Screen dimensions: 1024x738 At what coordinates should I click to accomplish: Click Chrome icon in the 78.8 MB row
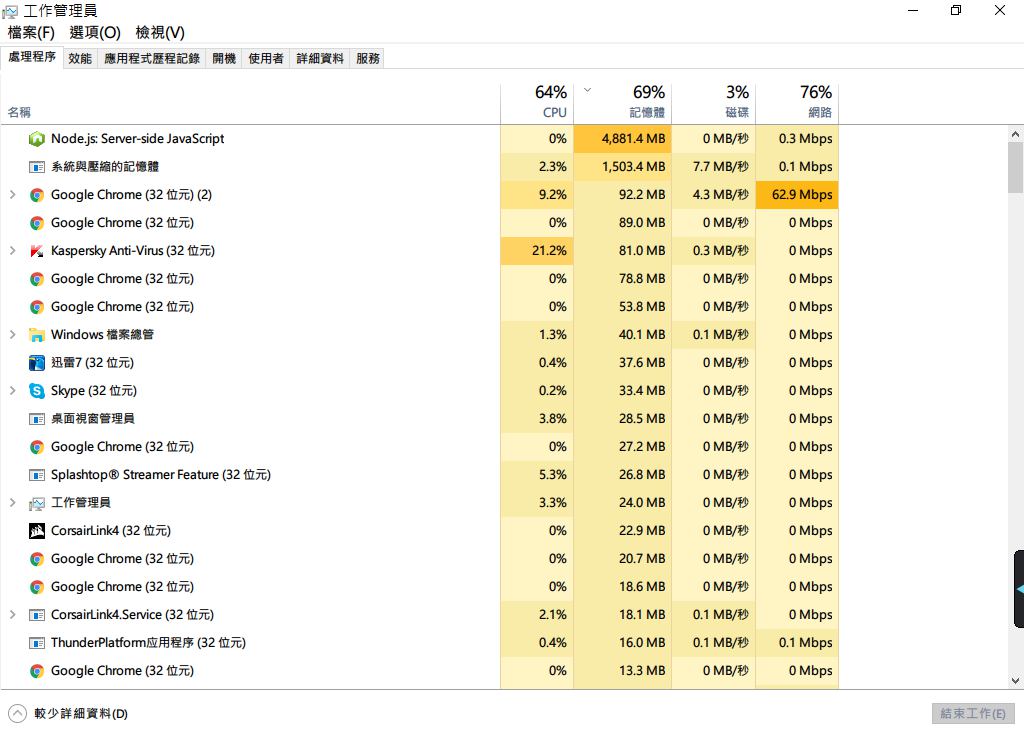[37, 280]
